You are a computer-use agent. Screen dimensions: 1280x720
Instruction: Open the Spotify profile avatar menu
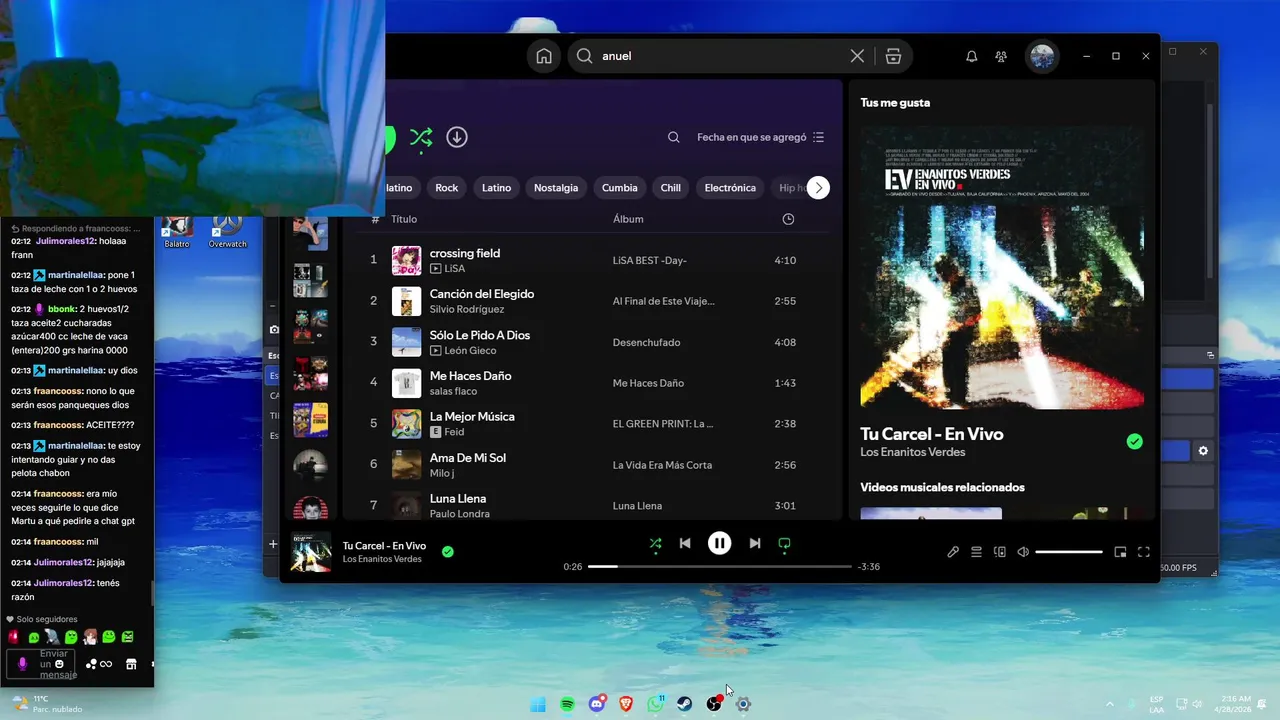pyautogui.click(x=1042, y=56)
